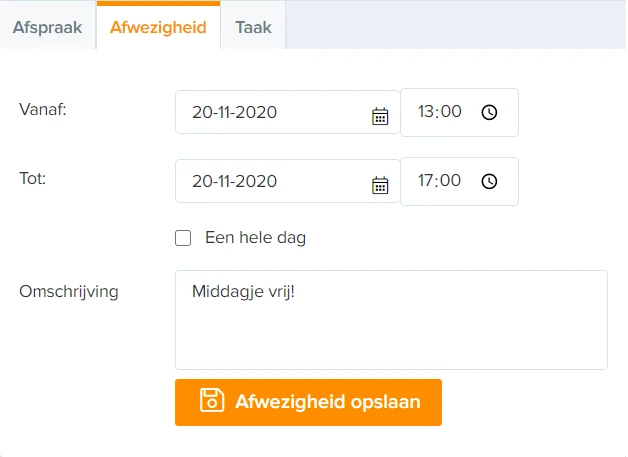Switch to the Afspraak tab

click(48, 27)
